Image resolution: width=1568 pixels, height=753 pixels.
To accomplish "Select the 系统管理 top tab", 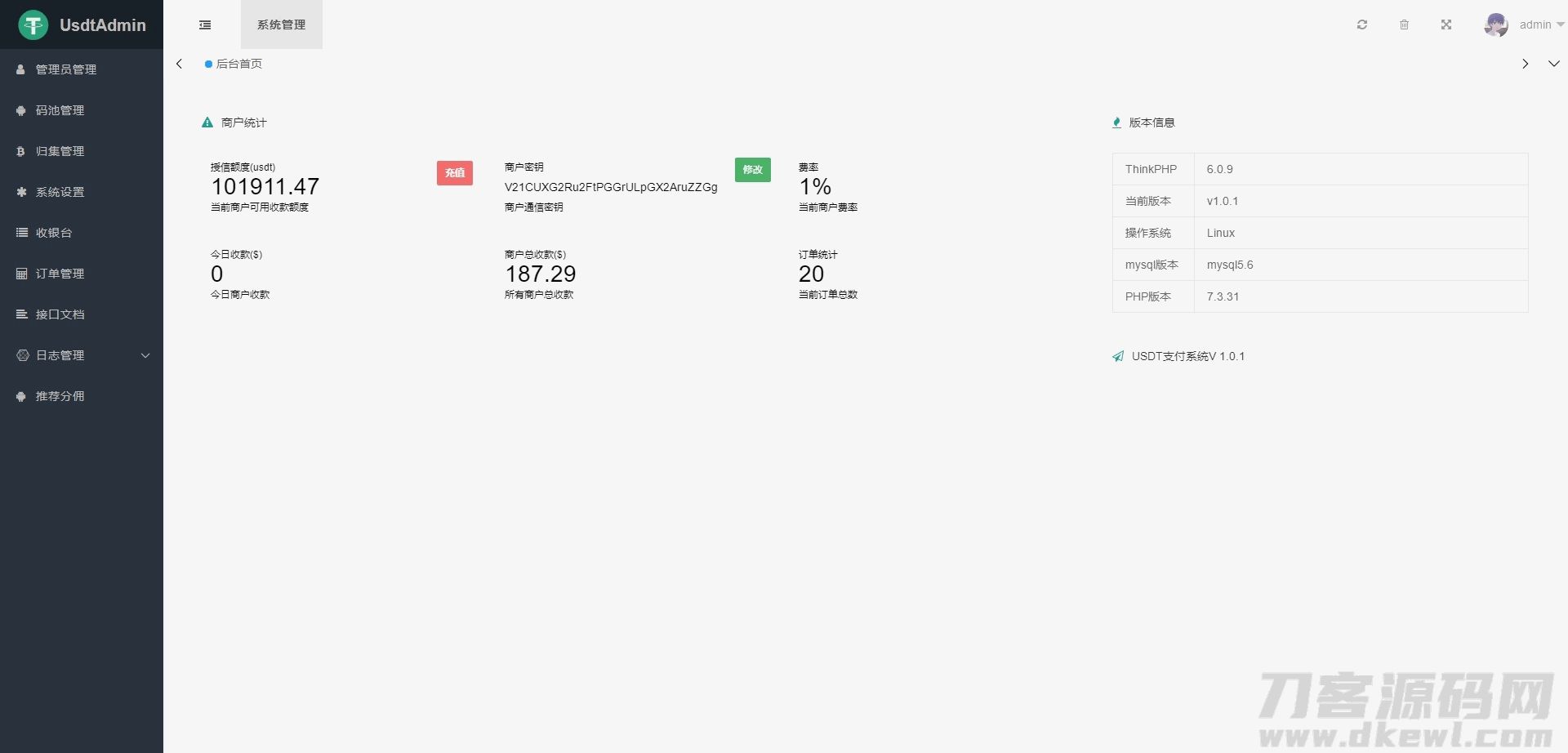I will [x=281, y=25].
